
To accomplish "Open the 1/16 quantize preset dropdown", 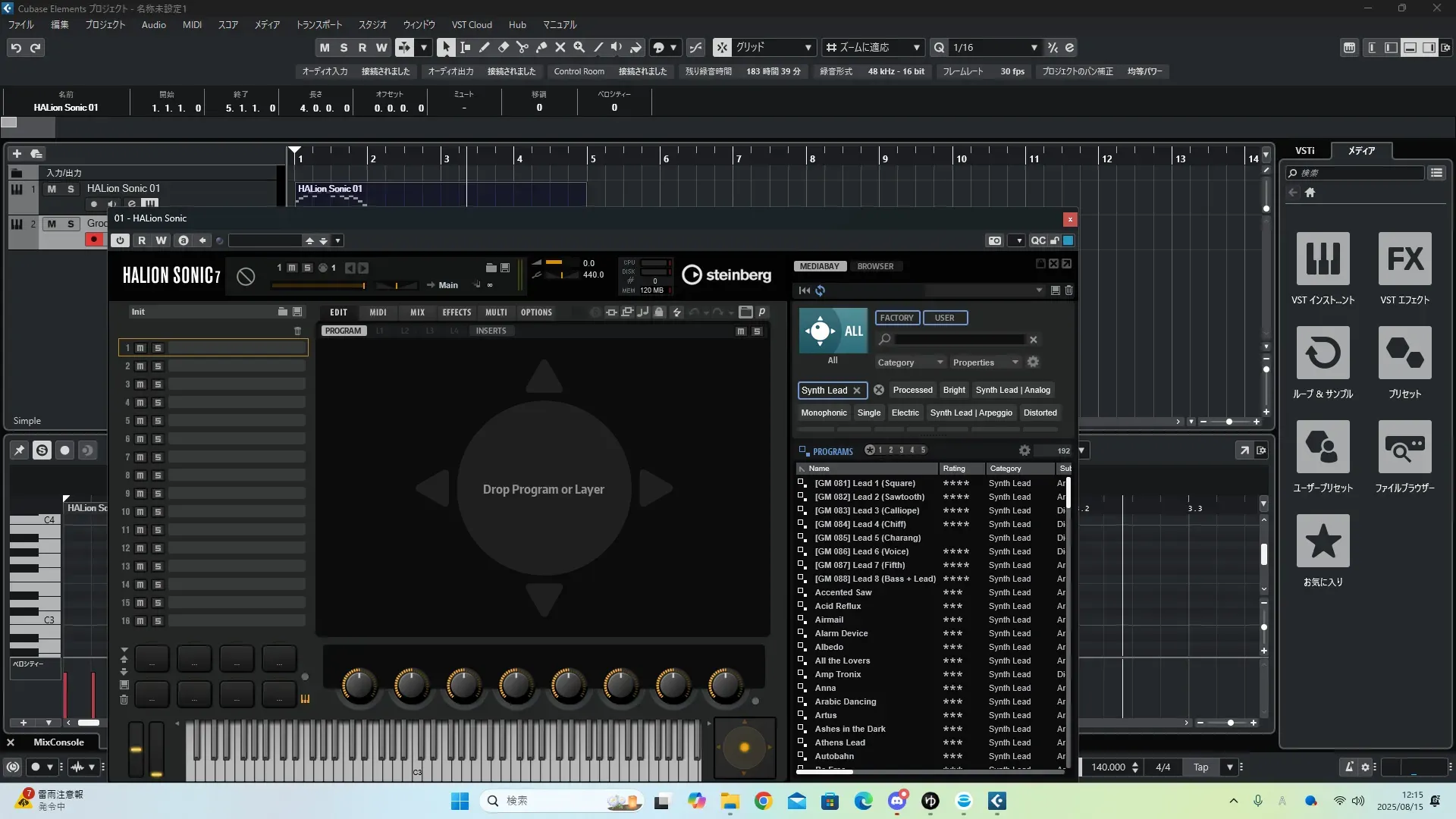I will (x=1034, y=48).
